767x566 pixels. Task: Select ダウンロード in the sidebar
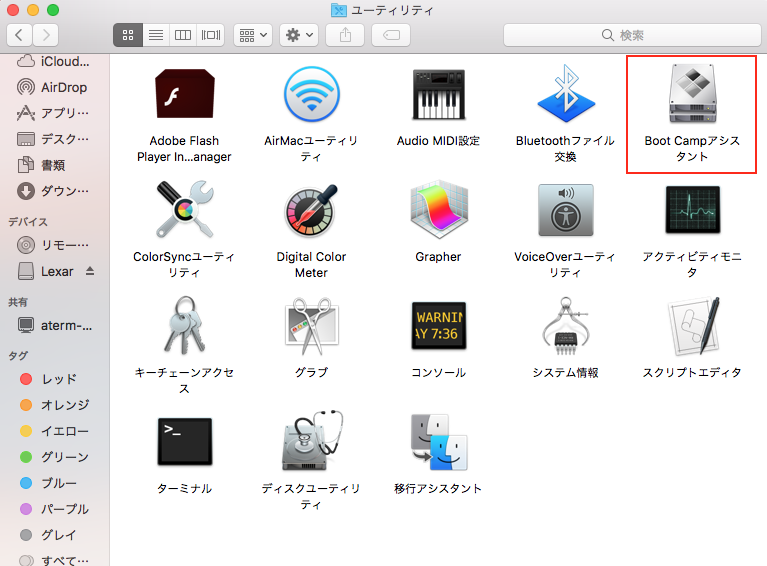point(54,191)
